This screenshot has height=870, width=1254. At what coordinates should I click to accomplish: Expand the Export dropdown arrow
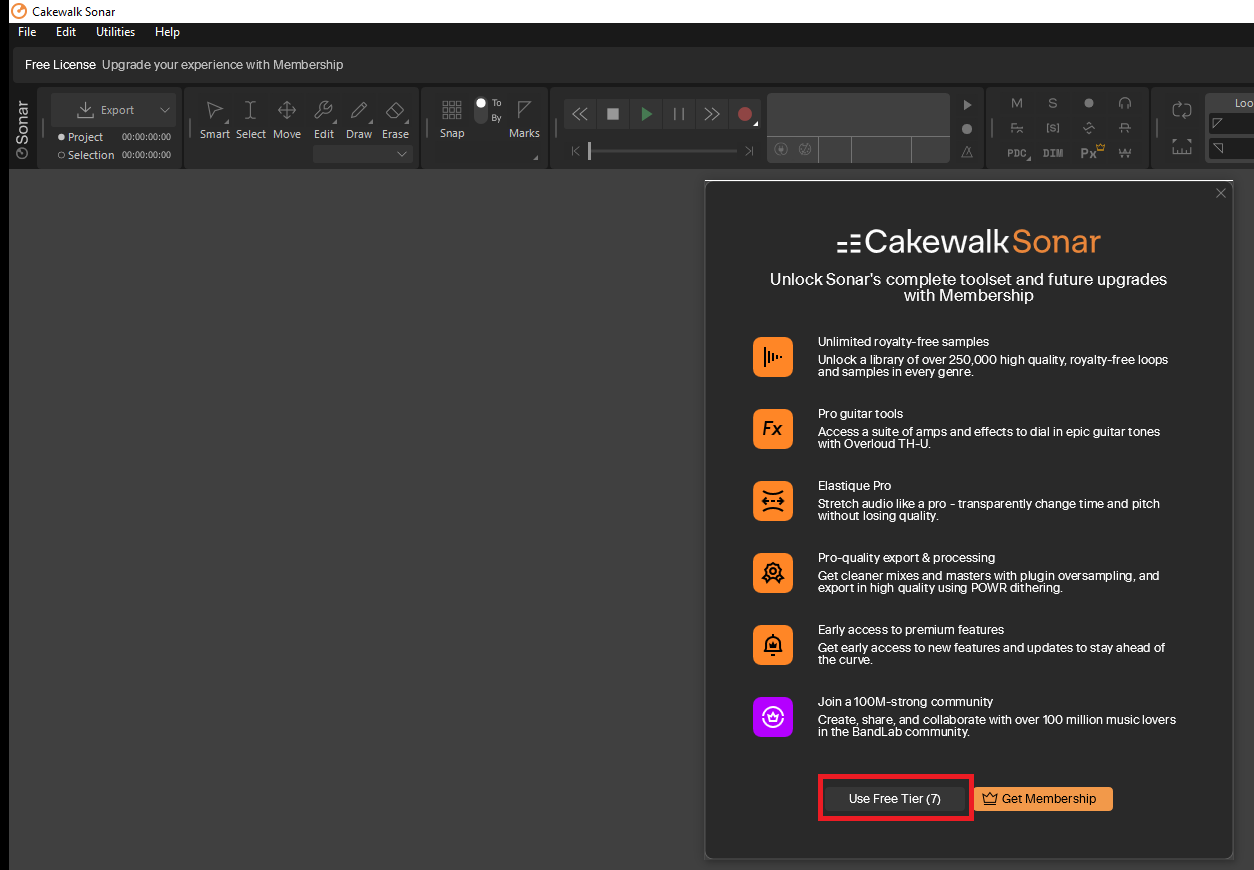[x=165, y=110]
